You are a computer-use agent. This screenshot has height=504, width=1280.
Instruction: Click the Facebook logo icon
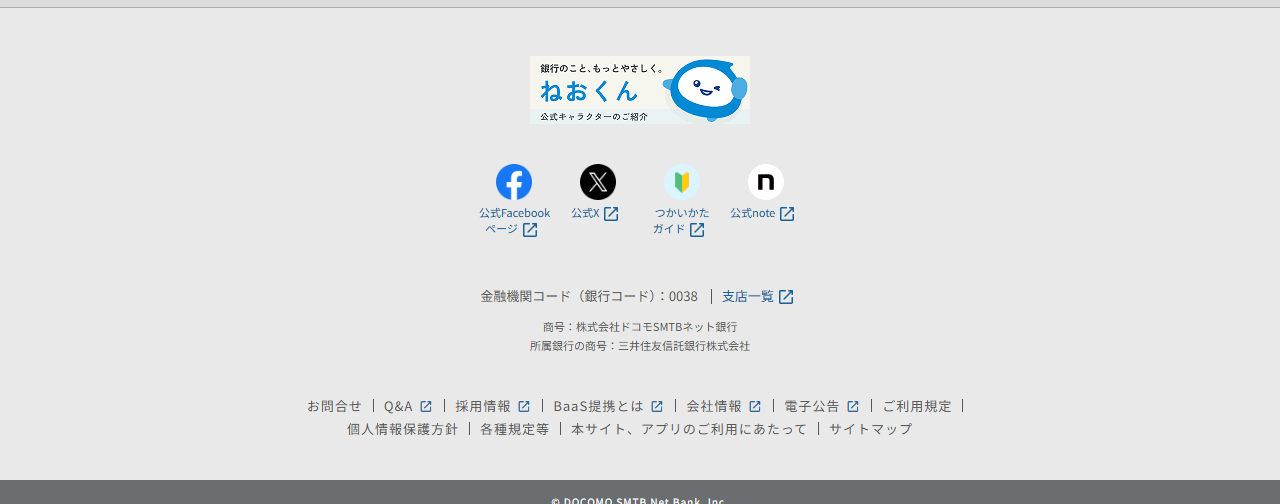coord(514,182)
